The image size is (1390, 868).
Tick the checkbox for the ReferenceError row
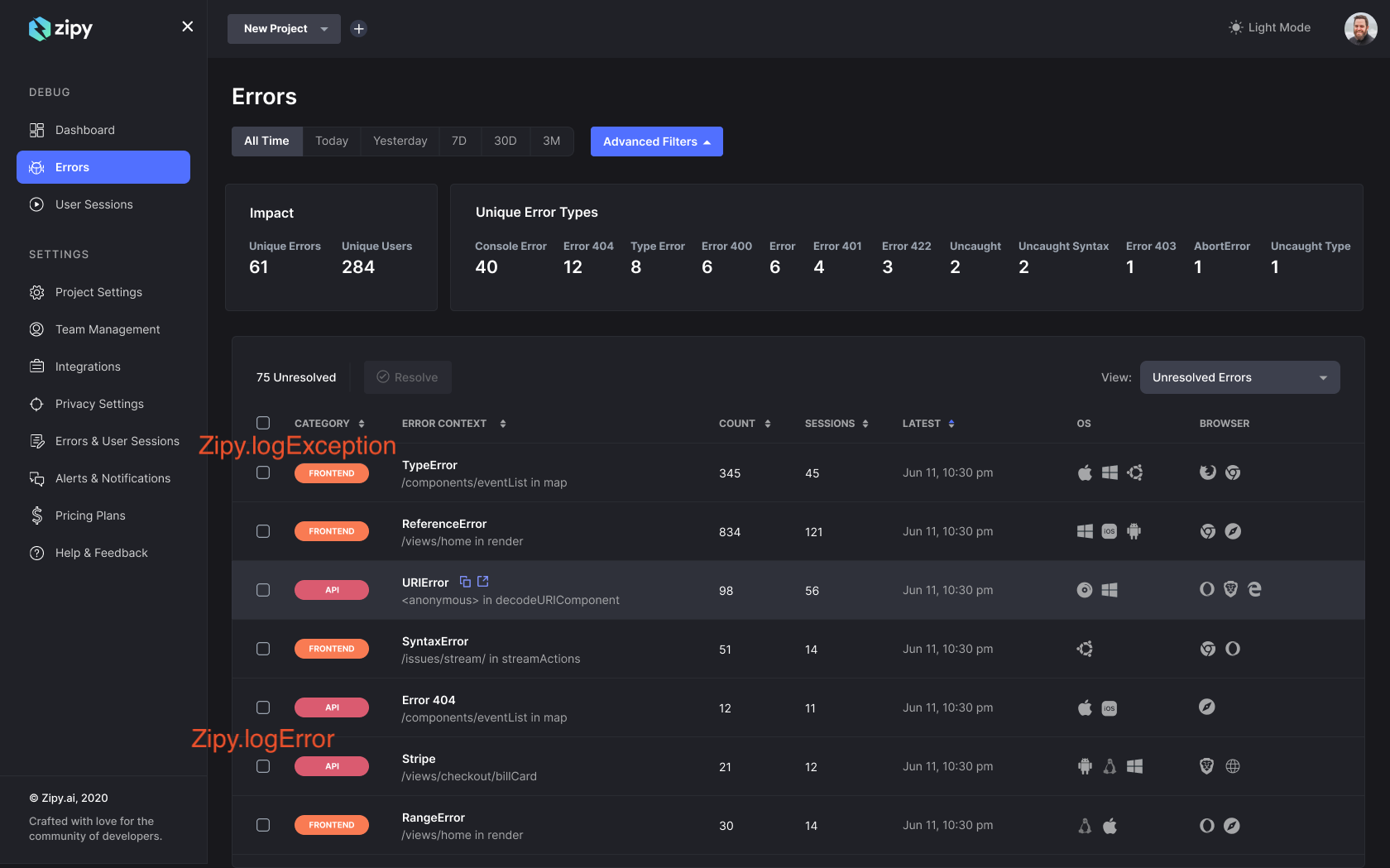pos(263,531)
